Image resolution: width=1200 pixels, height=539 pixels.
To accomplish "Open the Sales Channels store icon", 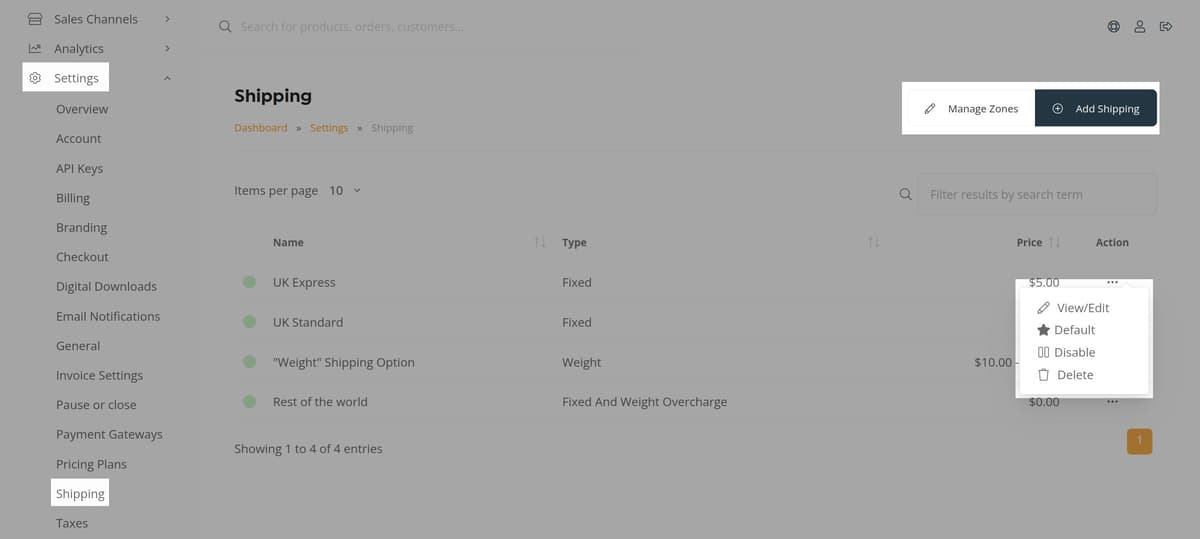I will click(x=35, y=19).
